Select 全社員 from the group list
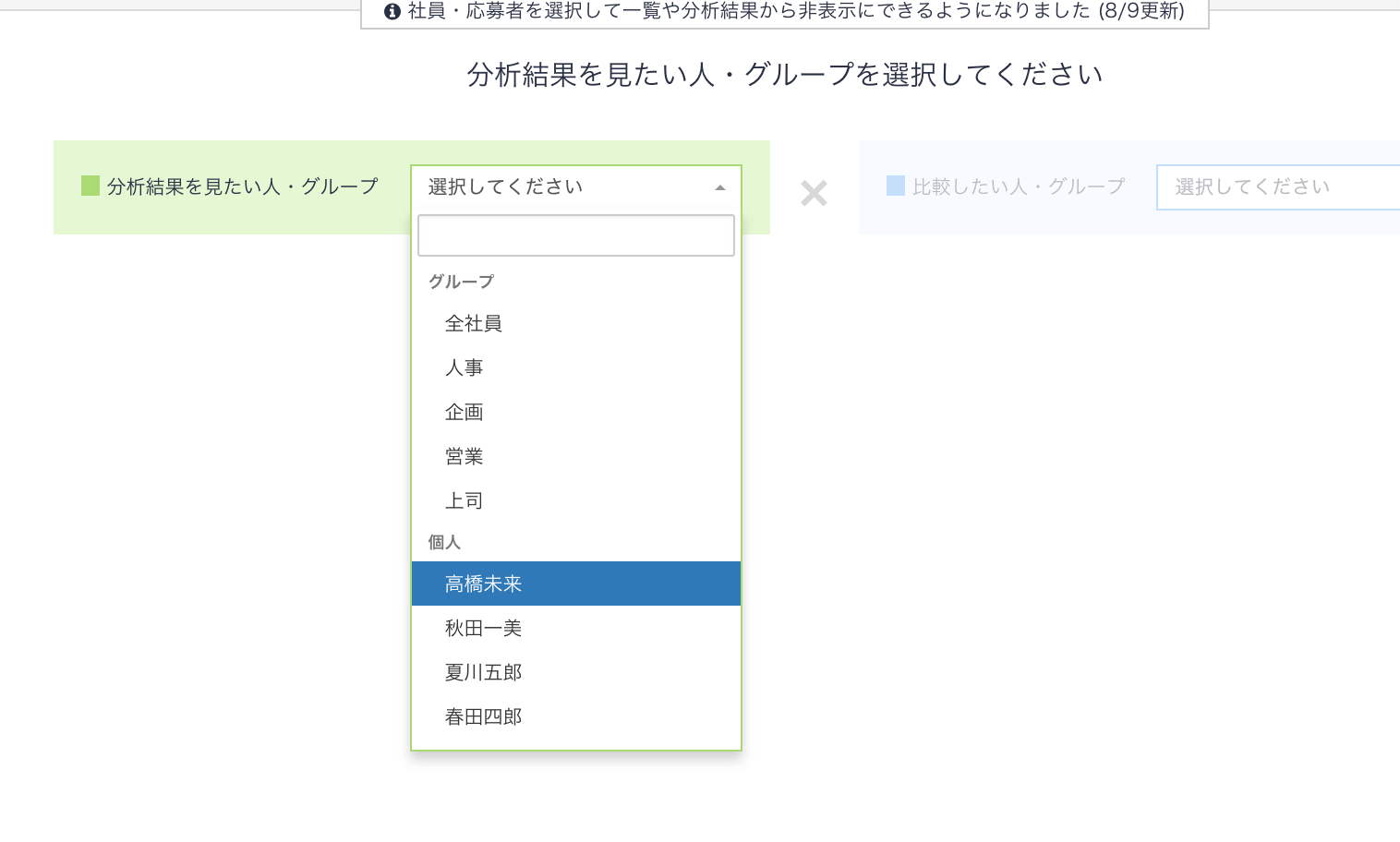This screenshot has width=1400, height=842. coord(474,324)
